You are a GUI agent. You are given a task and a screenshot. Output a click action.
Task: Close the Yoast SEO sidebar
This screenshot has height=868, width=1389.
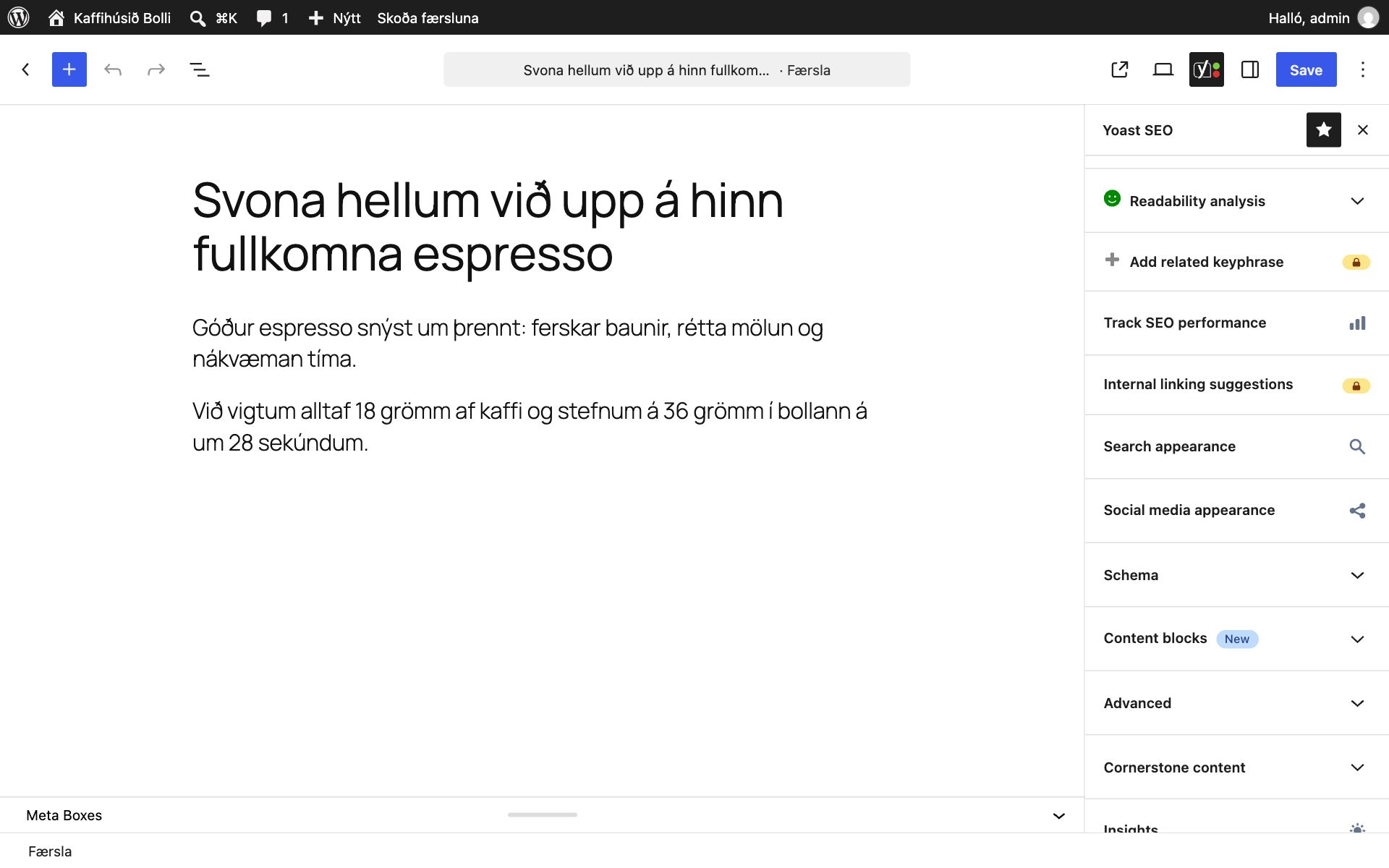click(x=1363, y=129)
